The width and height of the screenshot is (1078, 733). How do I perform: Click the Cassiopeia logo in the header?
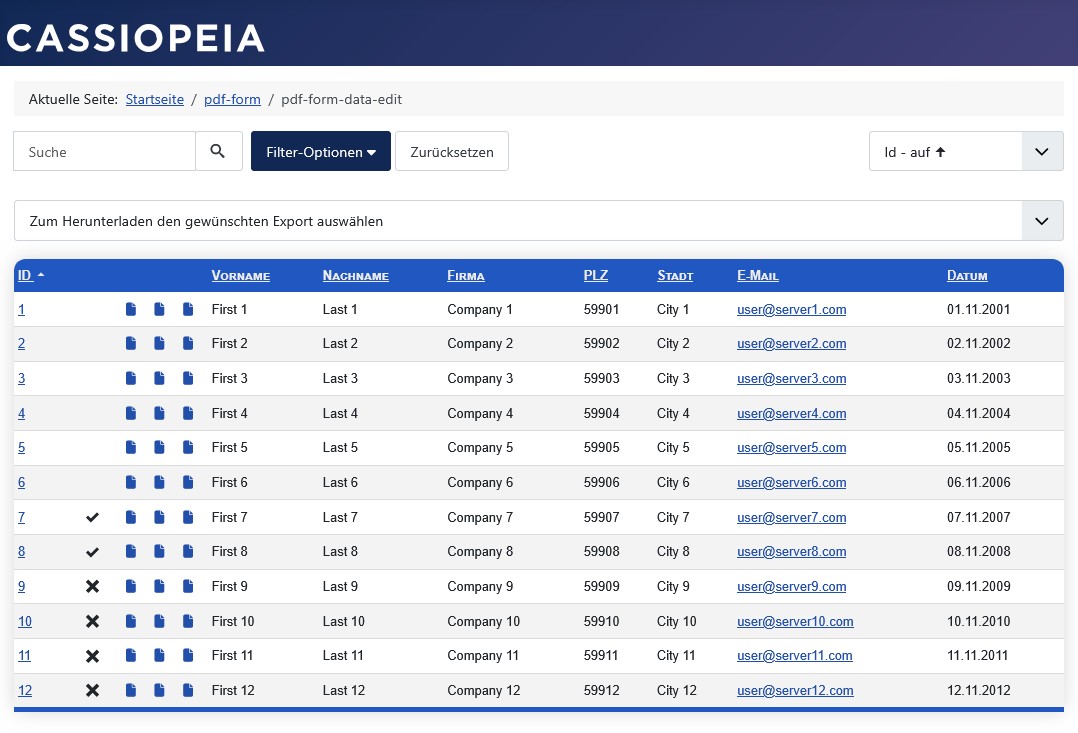pos(135,38)
